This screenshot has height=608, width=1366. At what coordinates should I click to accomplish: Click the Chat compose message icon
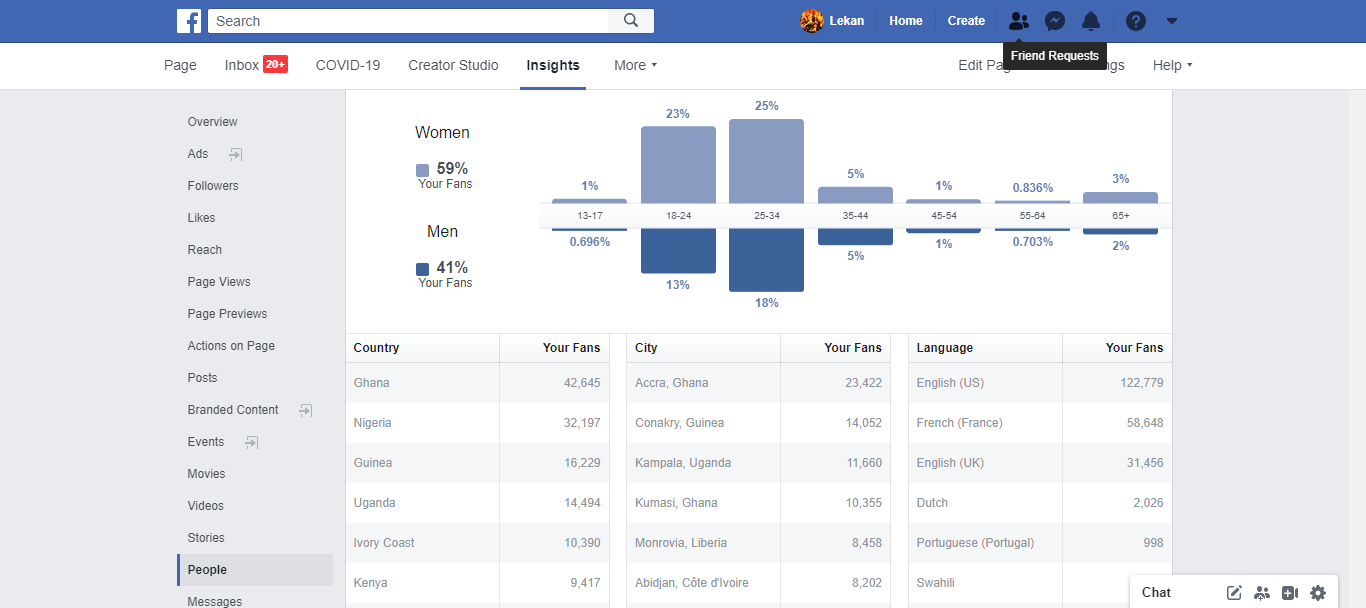pyautogui.click(x=1234, y=593)
